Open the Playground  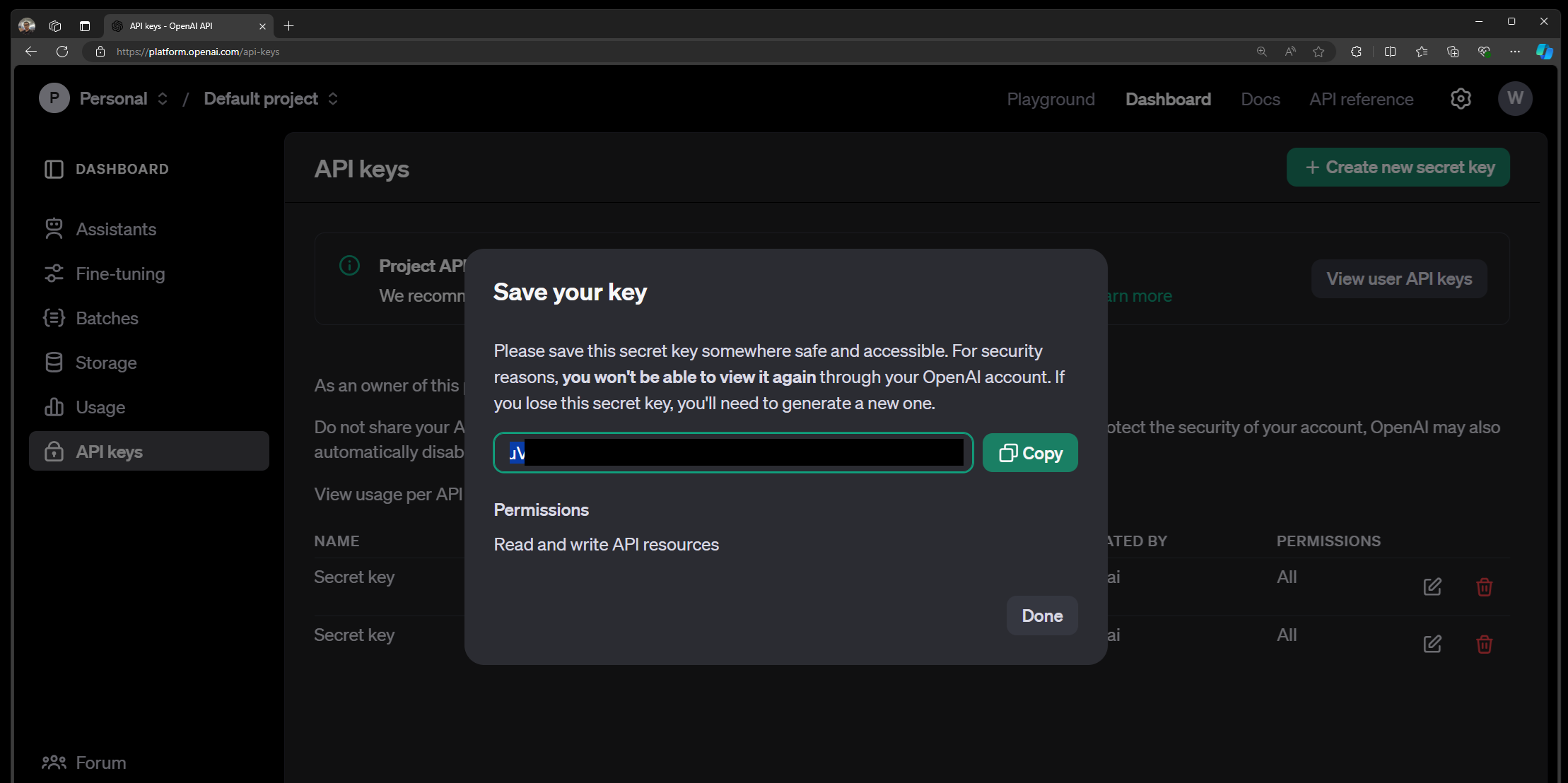click(x=1051, y=99)
